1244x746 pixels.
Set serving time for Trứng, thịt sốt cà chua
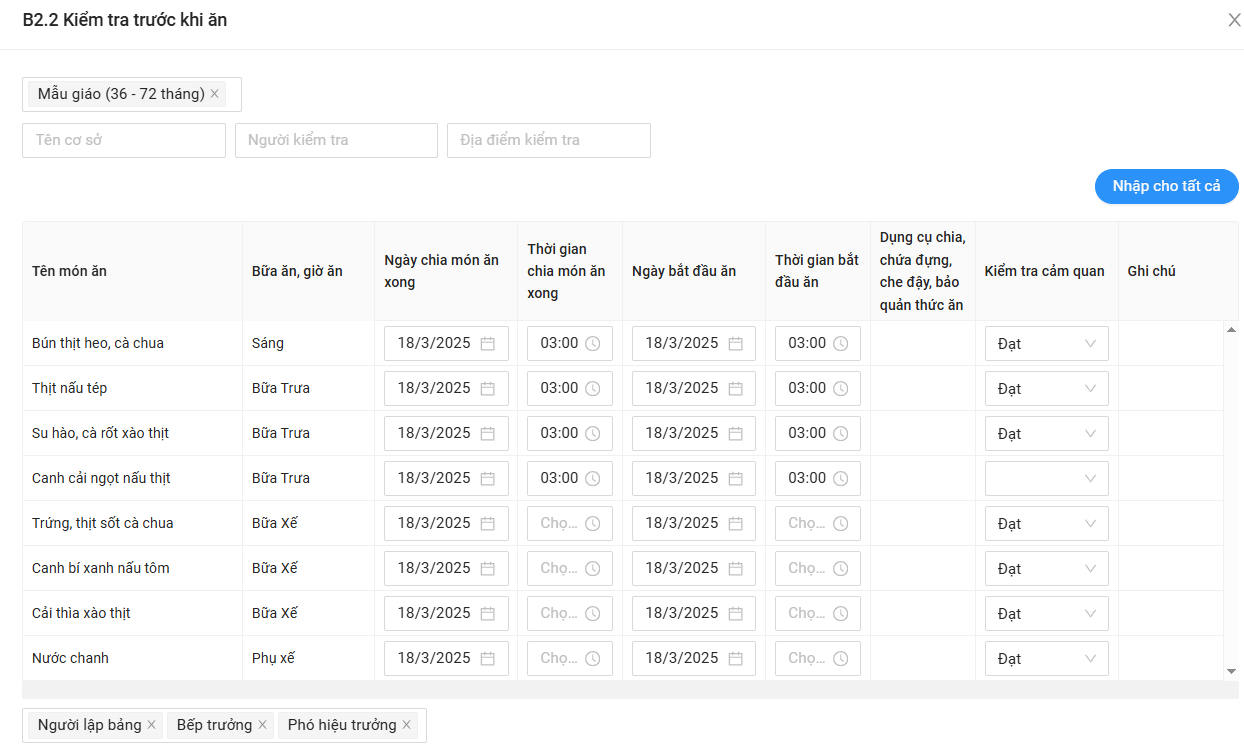click(x=569, y=523)
